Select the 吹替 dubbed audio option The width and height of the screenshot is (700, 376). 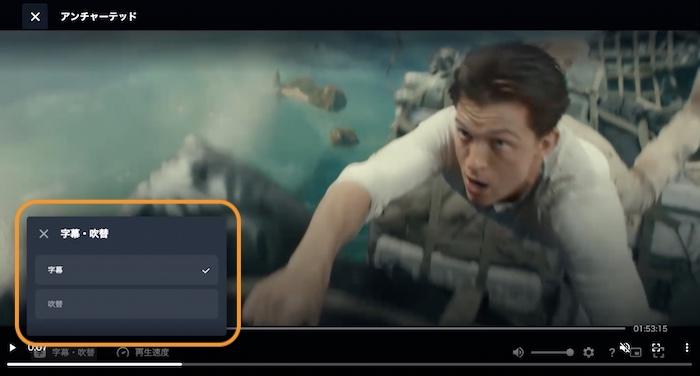pyautogui.click(x=126, y=304)
